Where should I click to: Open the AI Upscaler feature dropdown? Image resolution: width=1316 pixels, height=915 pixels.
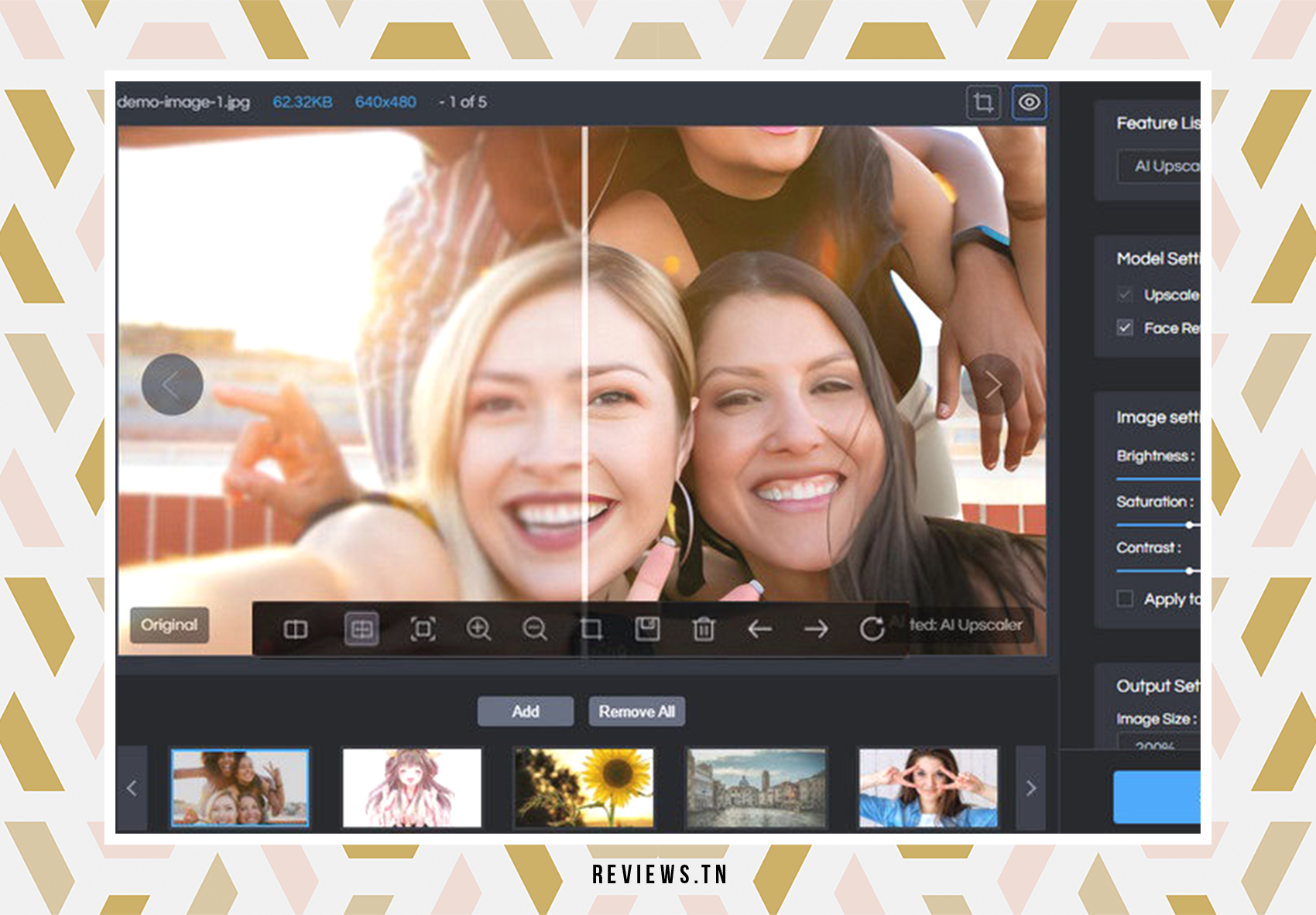[x=1159, y=166]
